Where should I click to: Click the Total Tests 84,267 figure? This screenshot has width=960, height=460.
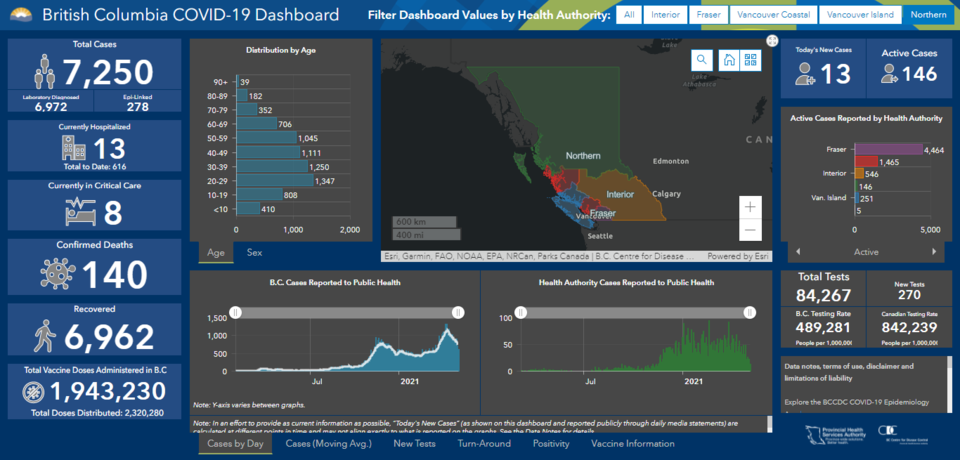coord(823,295)
